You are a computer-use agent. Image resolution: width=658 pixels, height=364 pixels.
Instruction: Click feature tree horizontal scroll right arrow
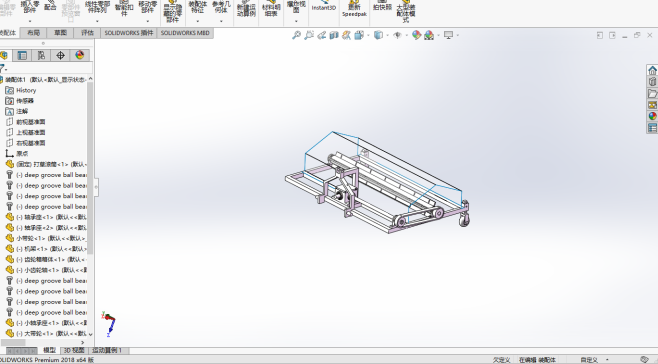point(82,343)
